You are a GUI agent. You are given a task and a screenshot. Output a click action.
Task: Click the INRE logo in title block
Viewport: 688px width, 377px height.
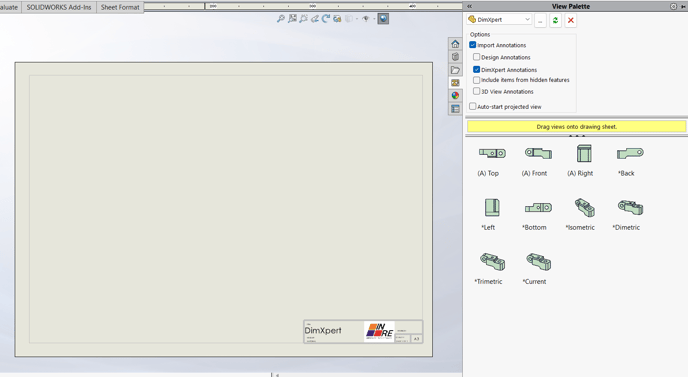(379, 331)
